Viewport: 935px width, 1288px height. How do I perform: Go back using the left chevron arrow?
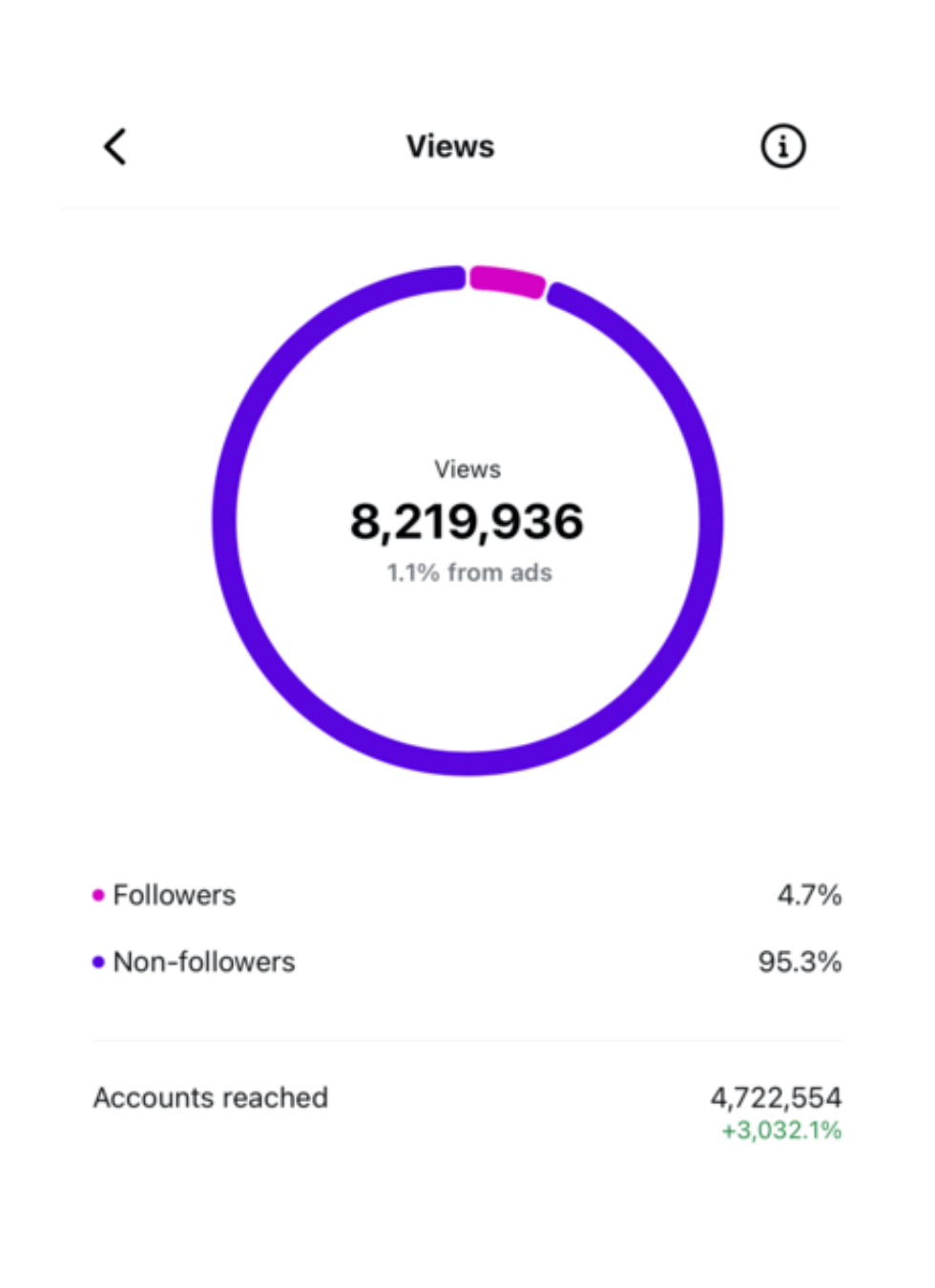tap(115, 147)
